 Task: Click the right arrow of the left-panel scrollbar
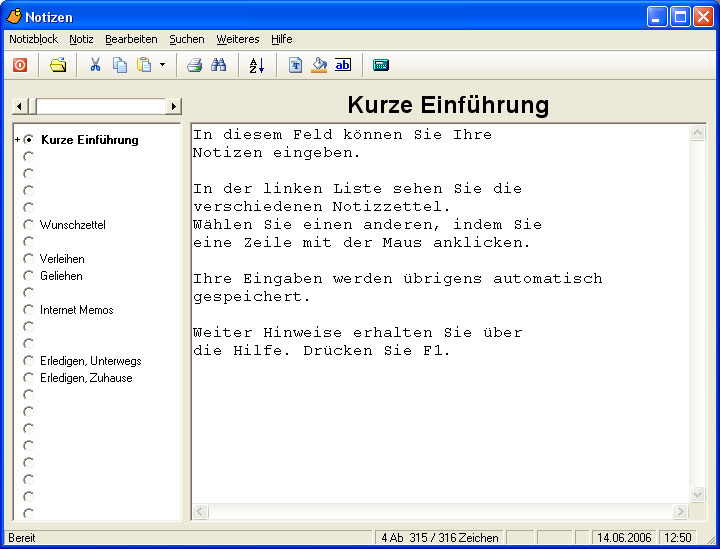[x=174, y=106]
